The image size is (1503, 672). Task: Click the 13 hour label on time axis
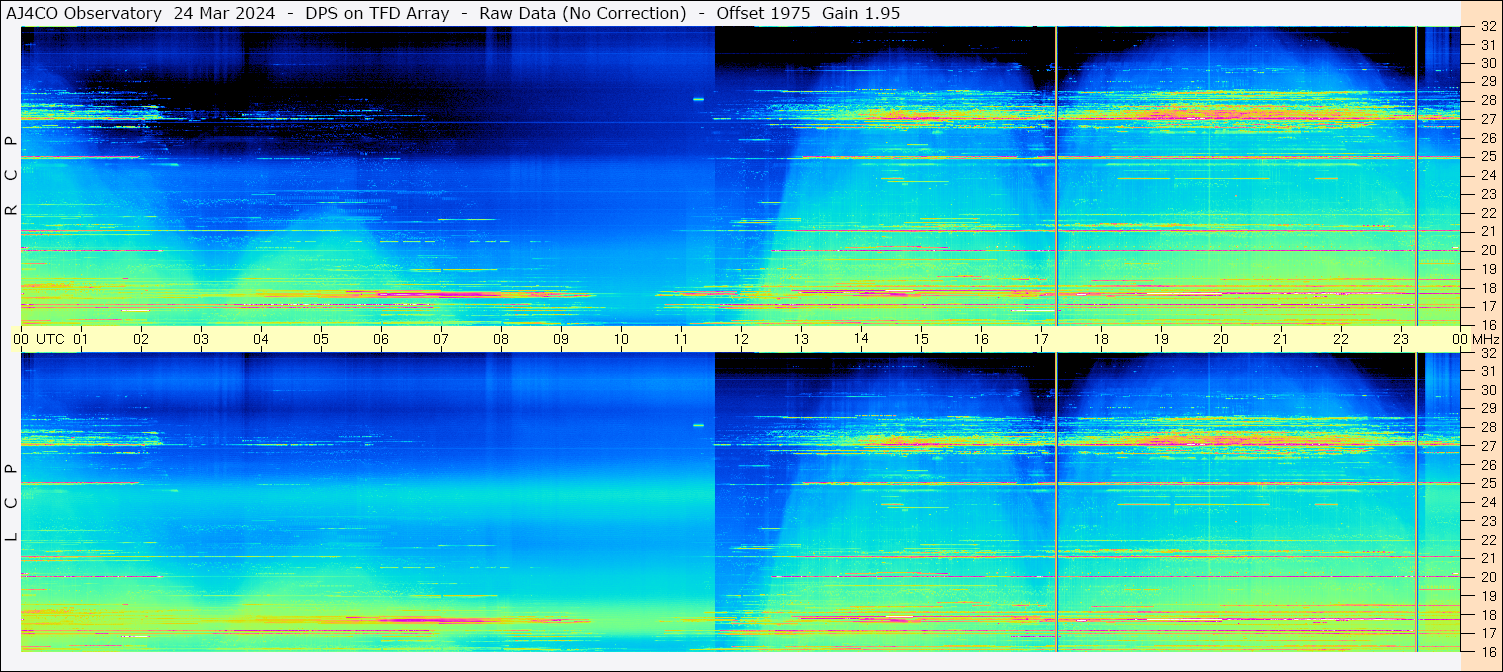click(801, 339)
